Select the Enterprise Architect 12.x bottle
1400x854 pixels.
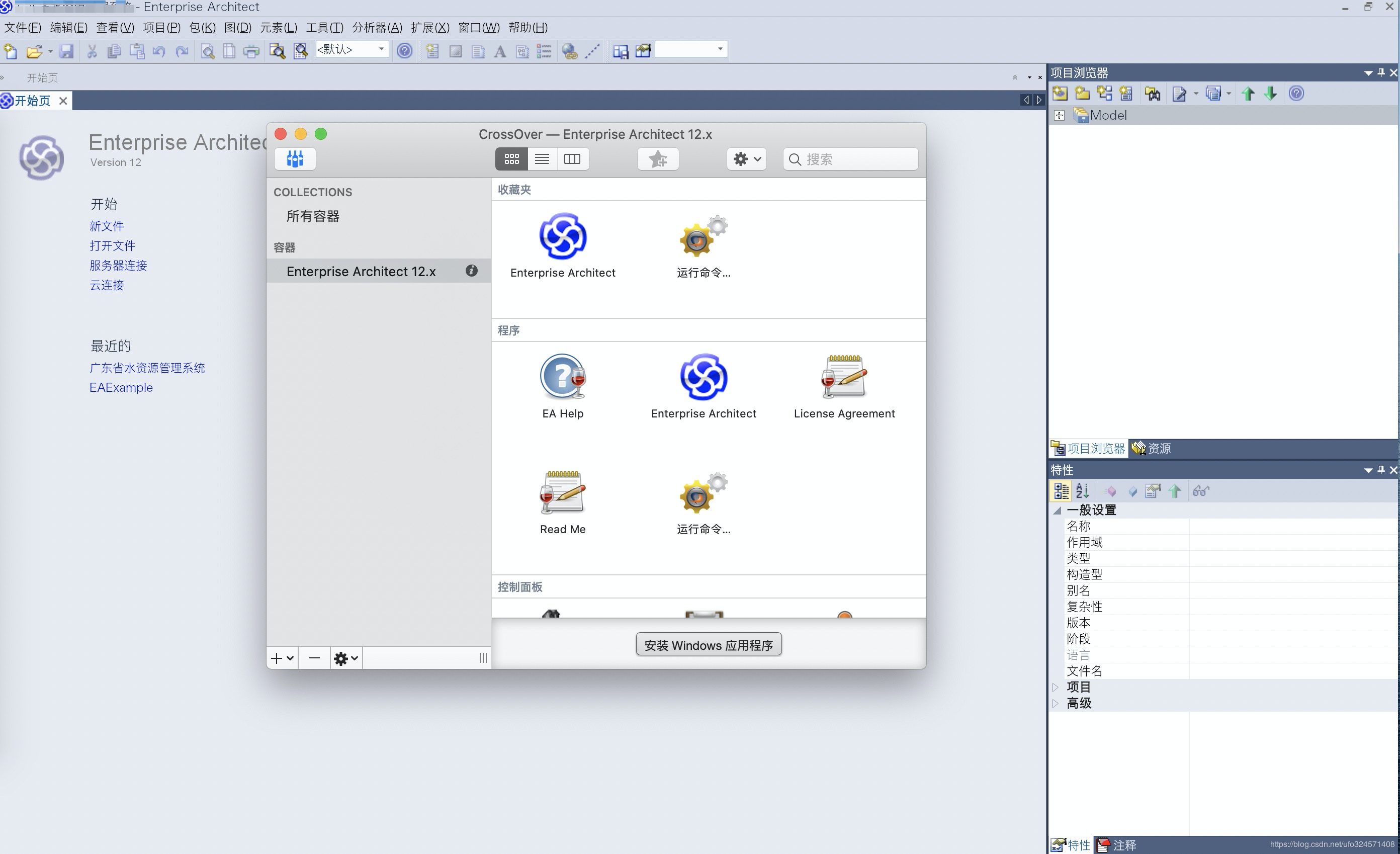click(378, 271)
